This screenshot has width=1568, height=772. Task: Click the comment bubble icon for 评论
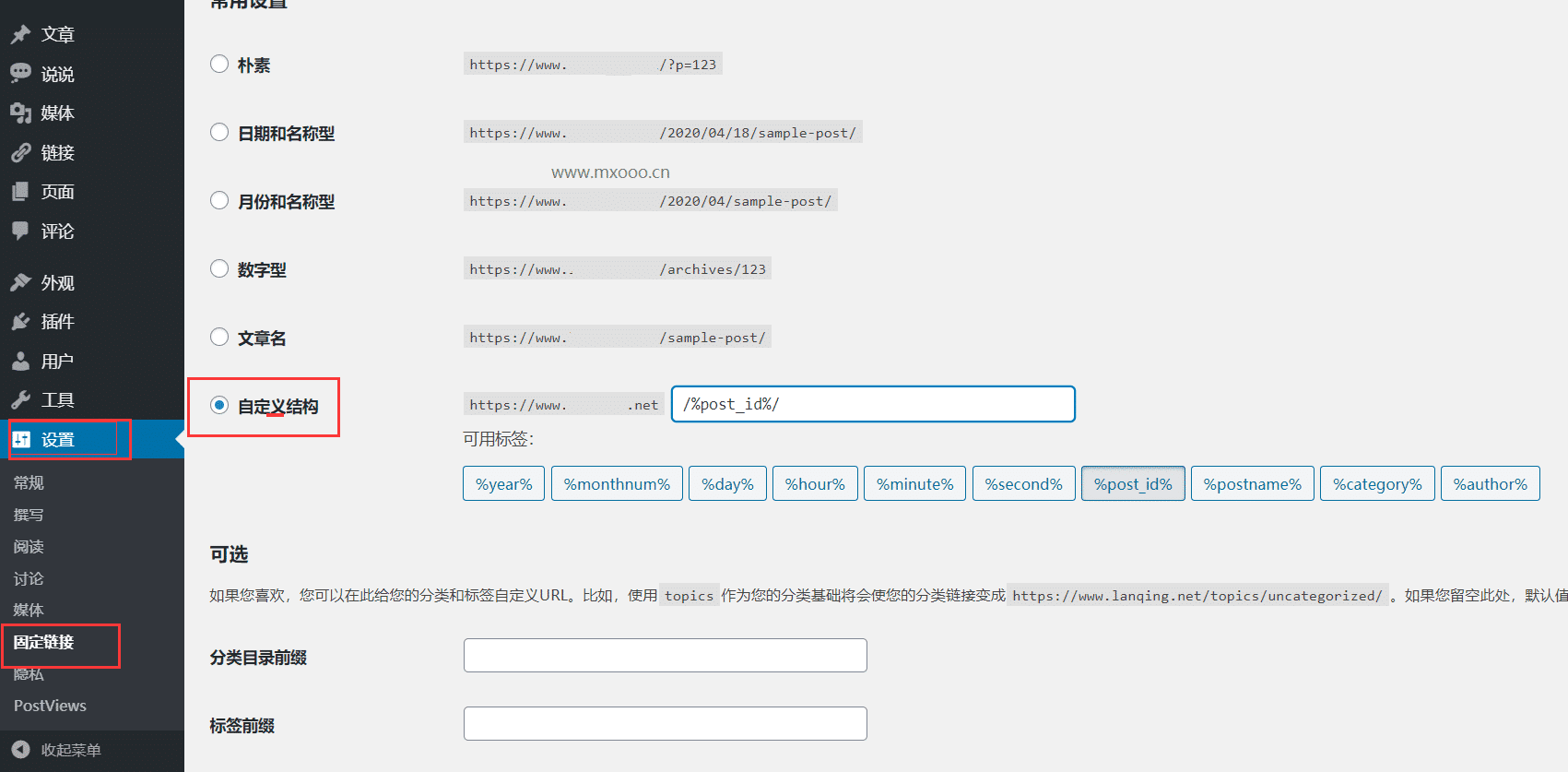(20, 231)
